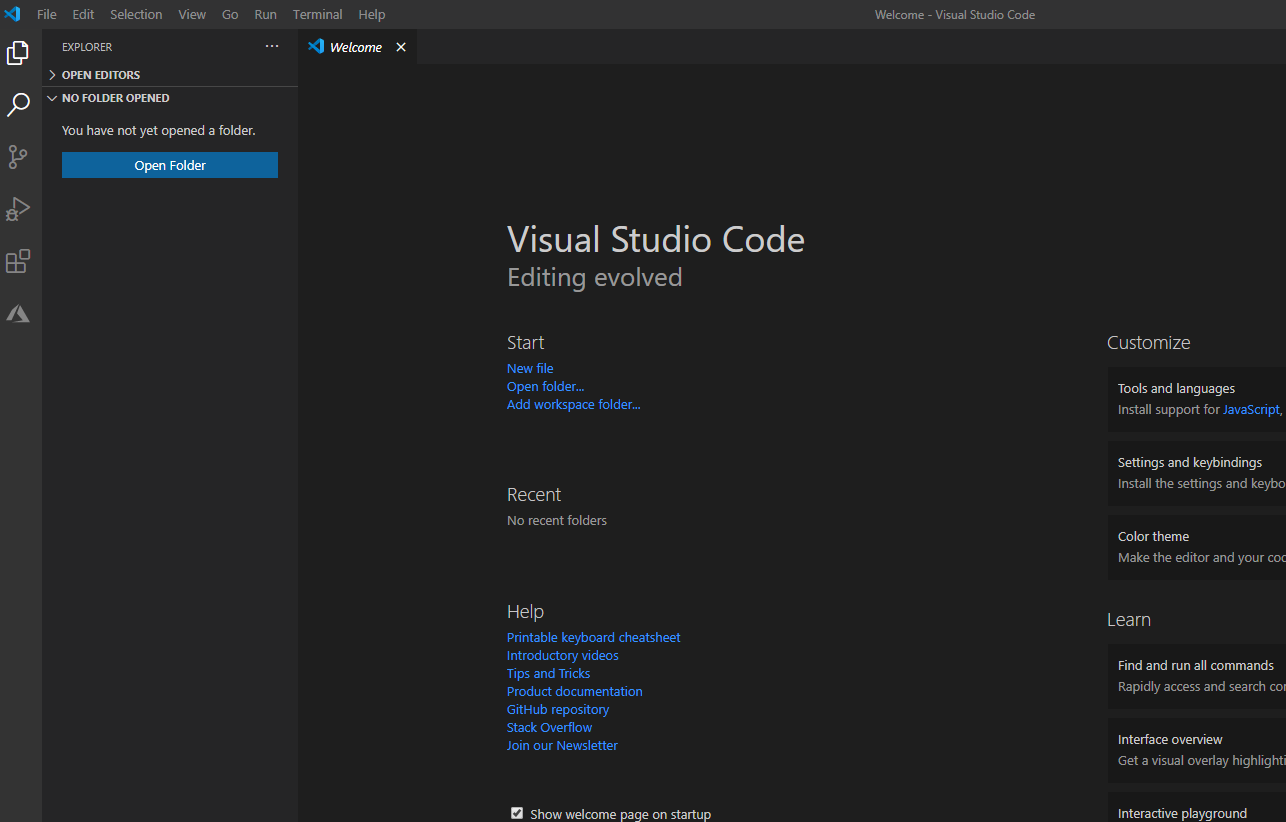Select the Interface overview card

tap(1197, 750)
